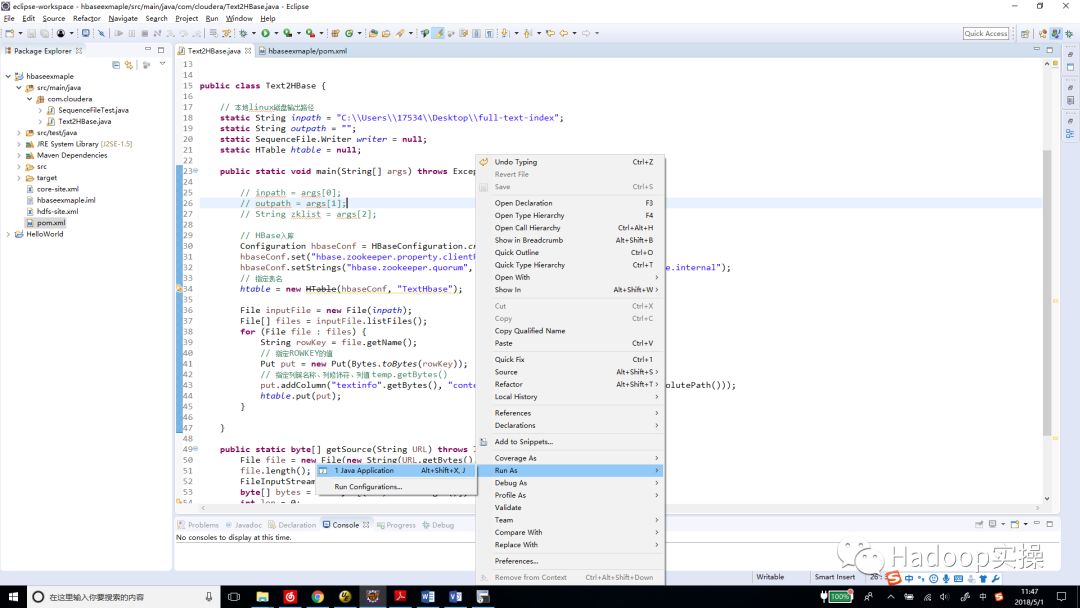Expand the src/test/java folder
The height and width of the screenshot is (608, 1080).
point(19,133)
